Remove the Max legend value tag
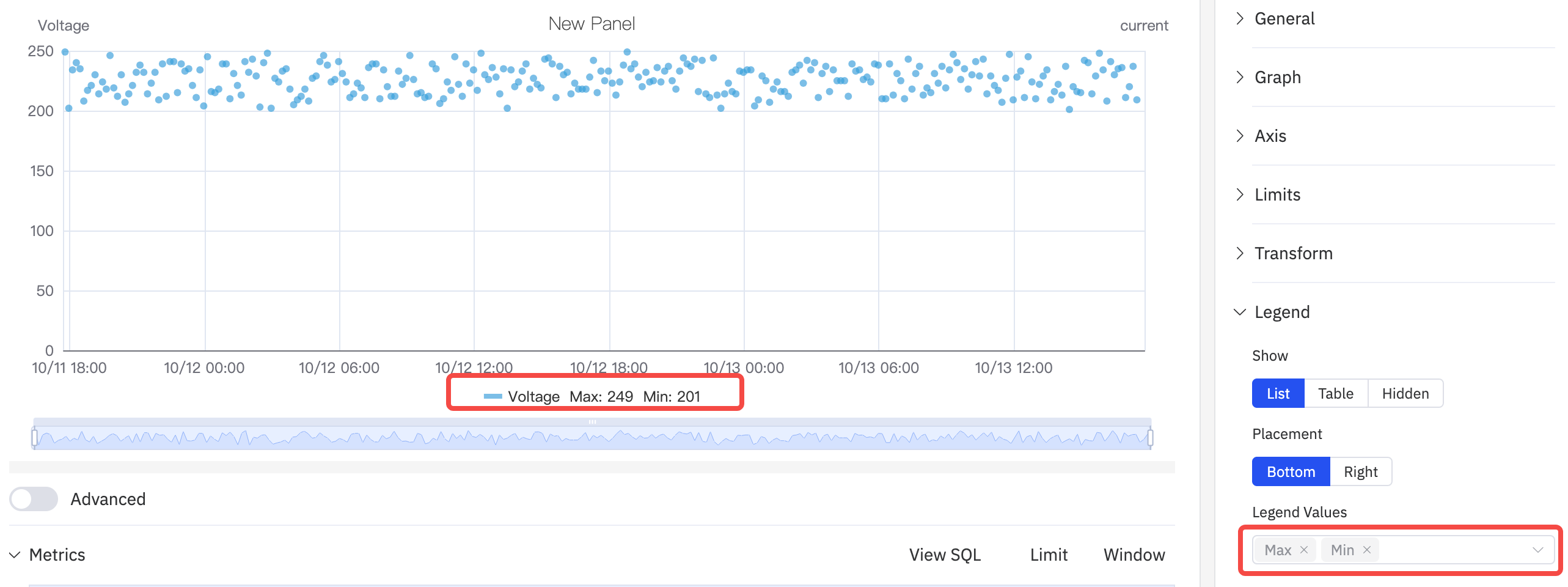1568x587 pixels. pyautogui.click(x=1305, y=550)
